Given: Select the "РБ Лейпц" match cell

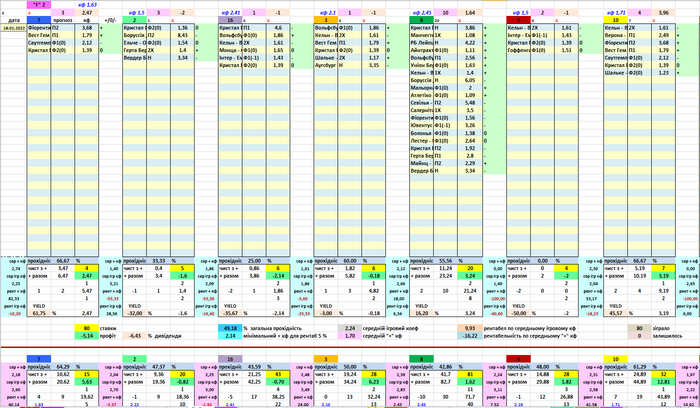Looking at the screenshot, I should pyautogui.click(x=421, y=43).
